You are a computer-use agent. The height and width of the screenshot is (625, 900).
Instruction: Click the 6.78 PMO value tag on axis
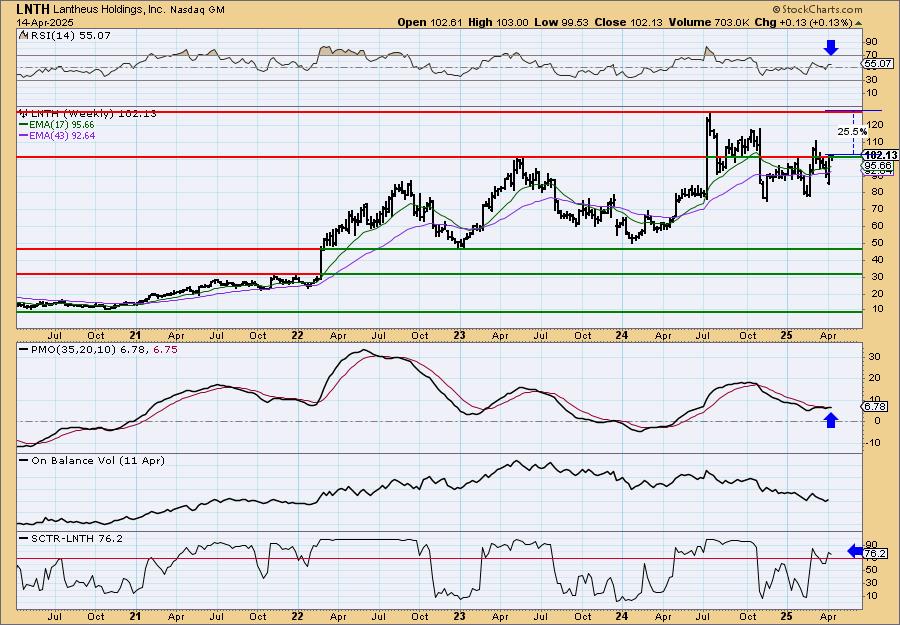pos(876,406)
